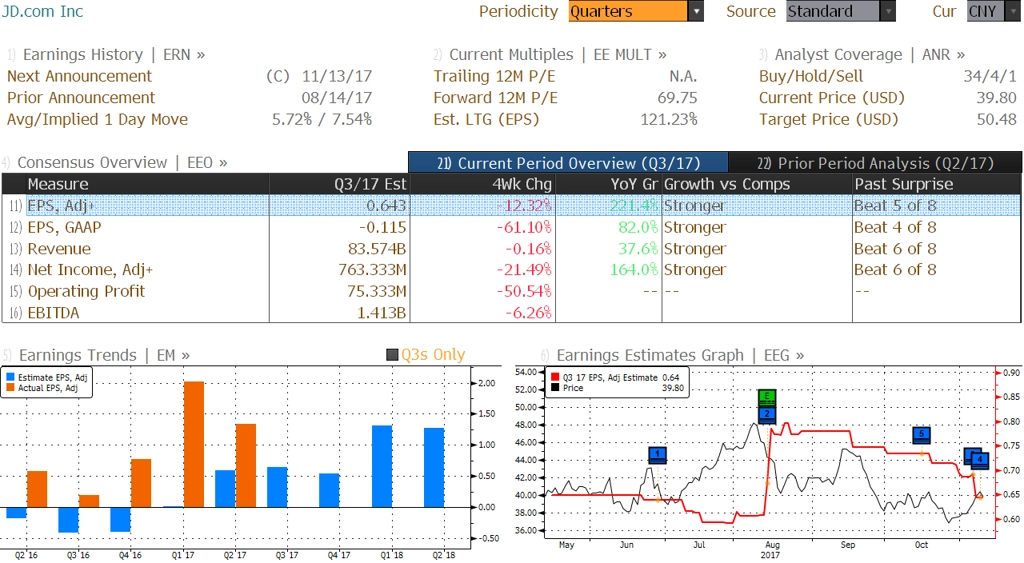Open Earnings History ERN link

[114, 55]
